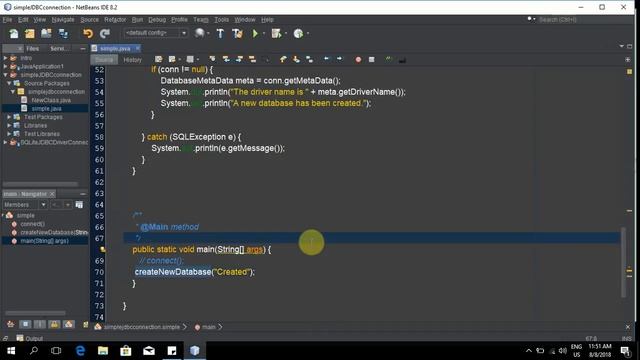Expand the Libraries node
Viewport: 640px width, 360px height.
9,125
